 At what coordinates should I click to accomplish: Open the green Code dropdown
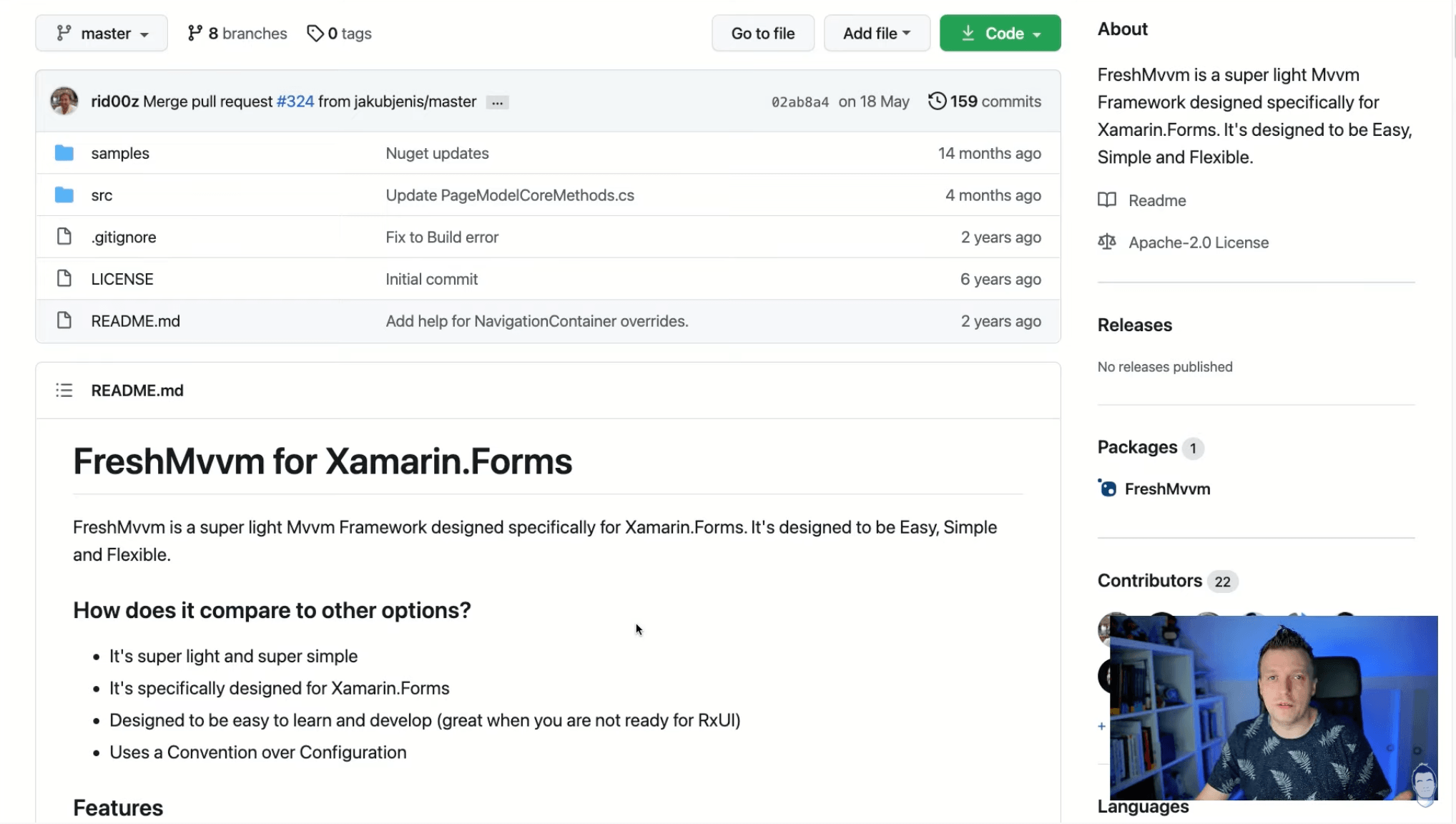[x=1000, y=33]
